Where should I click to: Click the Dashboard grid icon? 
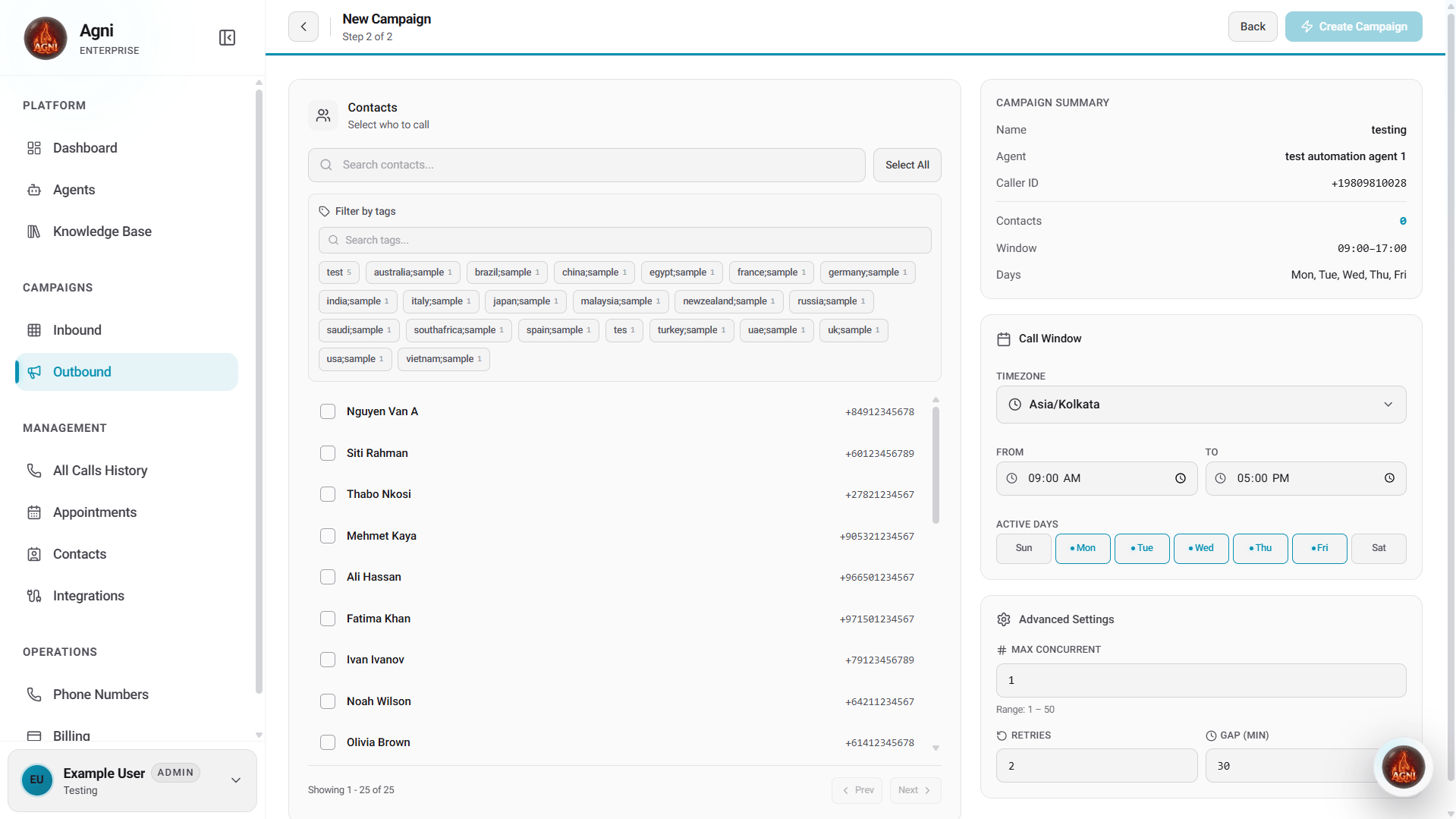tap(34, 148)
